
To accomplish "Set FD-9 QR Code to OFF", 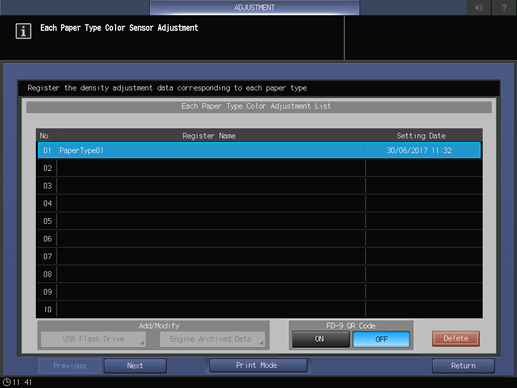I will 381,339.
